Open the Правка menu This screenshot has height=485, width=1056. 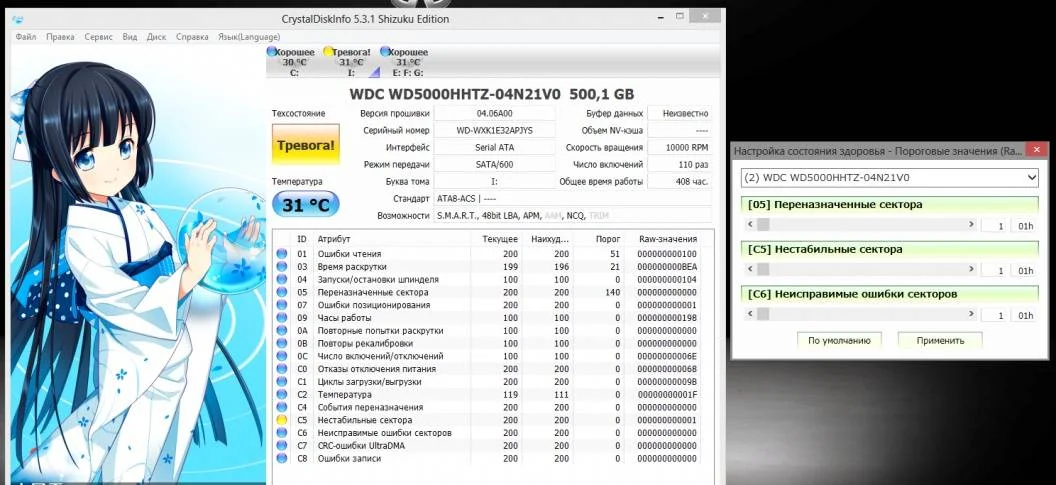tap(61, 37)
